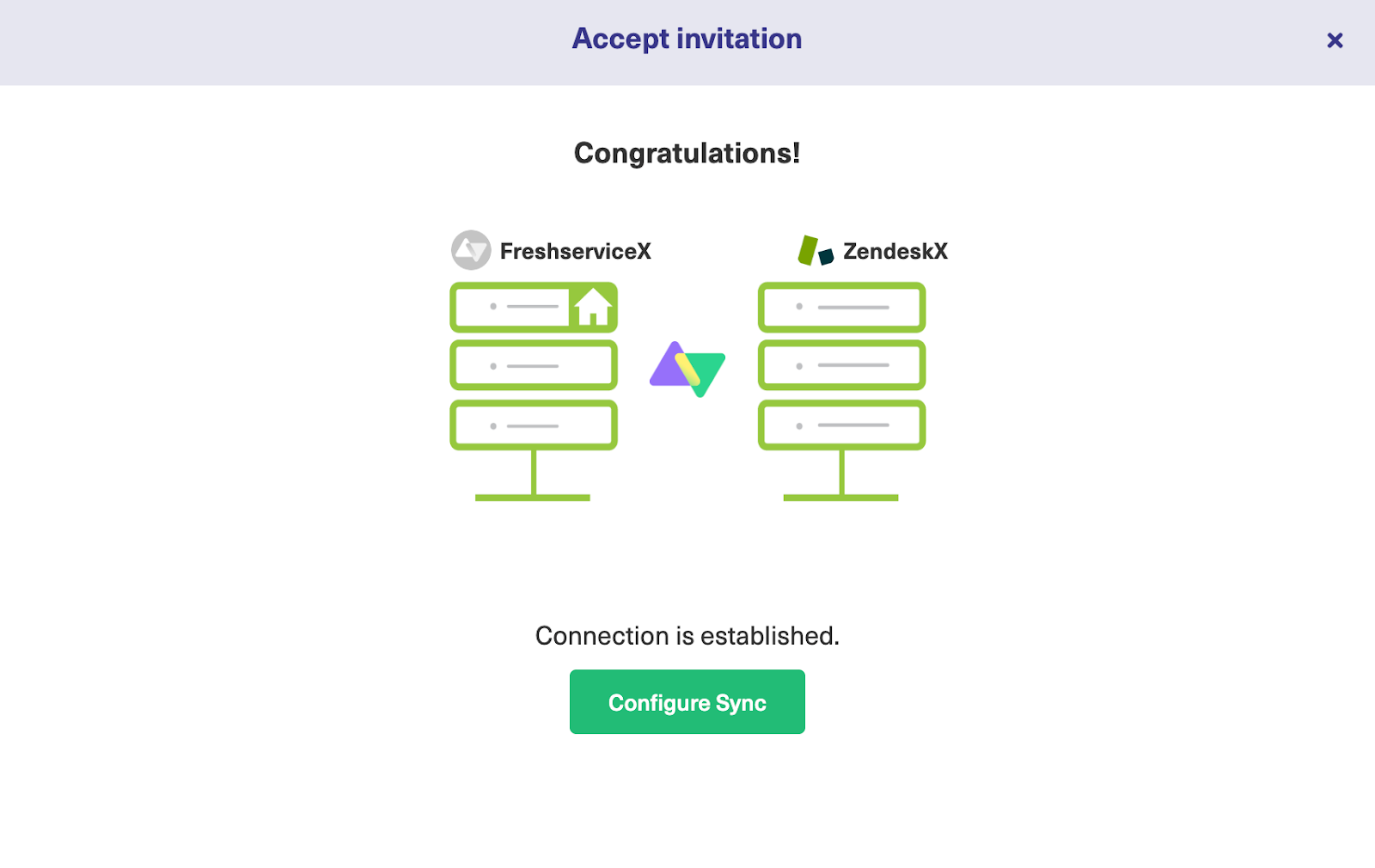1375x868 pixels.
Task: Select the ZendeskX instance label
Action: click(895, 251)
